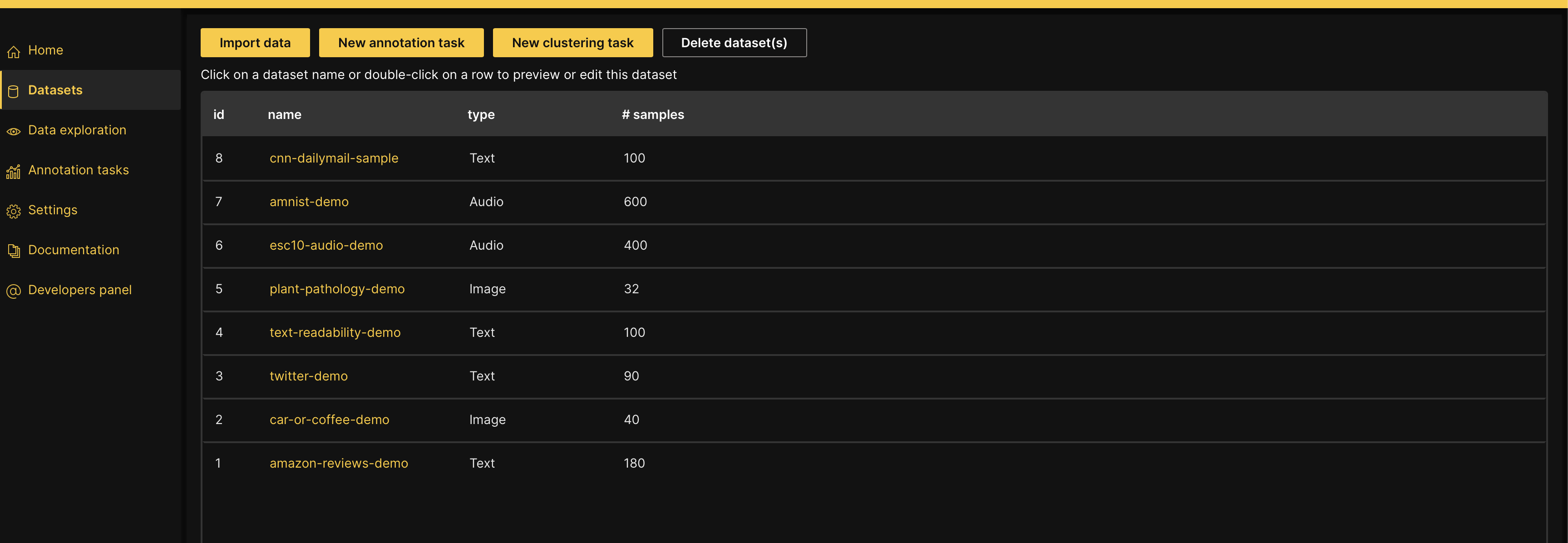Screen dimensions: 1568x543
Task: Click Delete dataset(s)
Action: (734, 43)
